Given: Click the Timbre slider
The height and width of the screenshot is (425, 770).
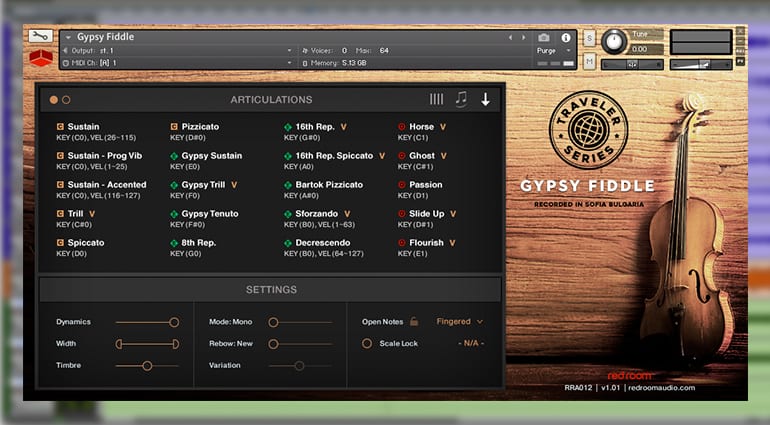Looking at the screenshot, I should [x=147, y=366].
